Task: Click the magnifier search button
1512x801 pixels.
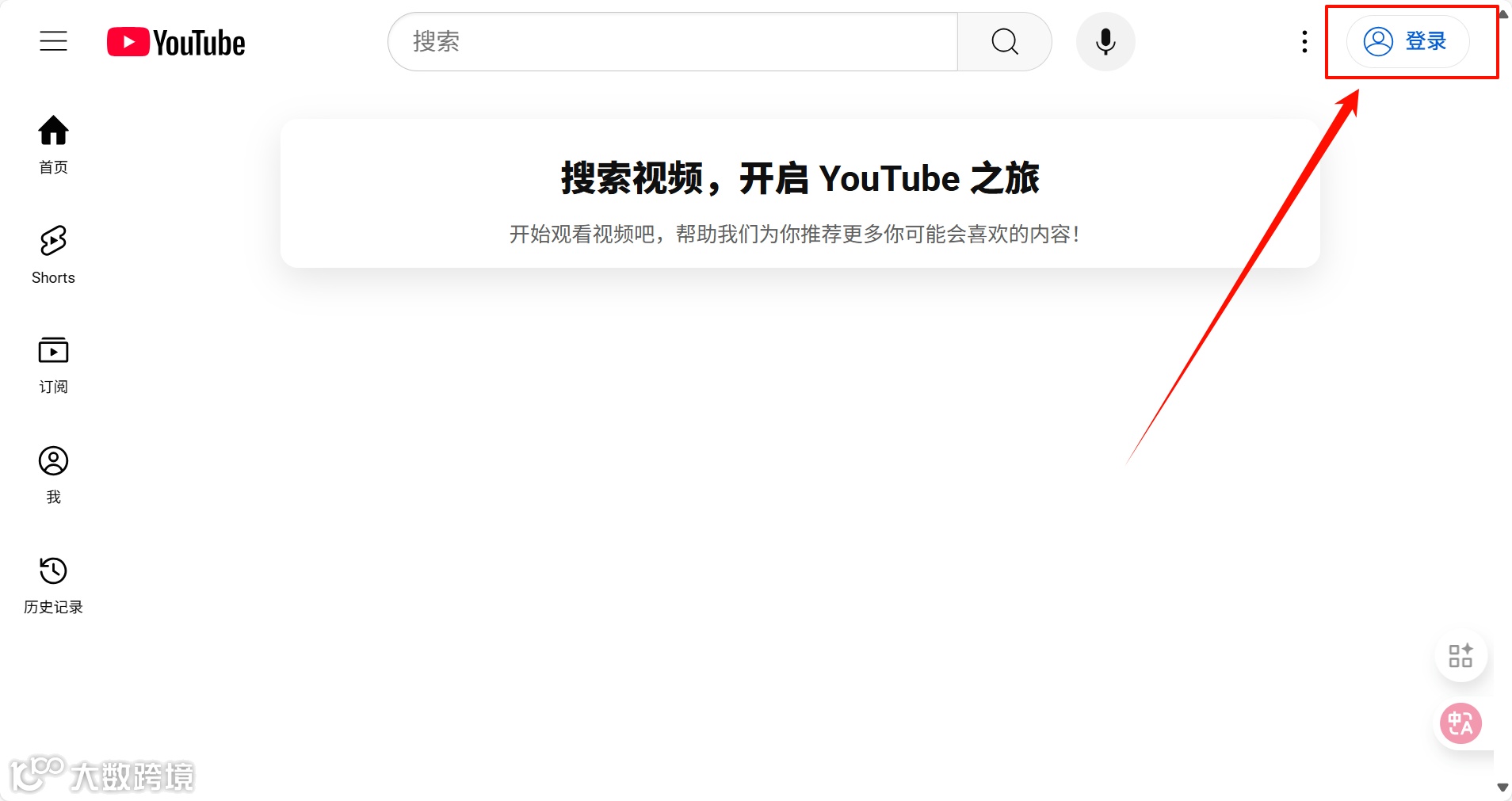Action: point(1005,41)
